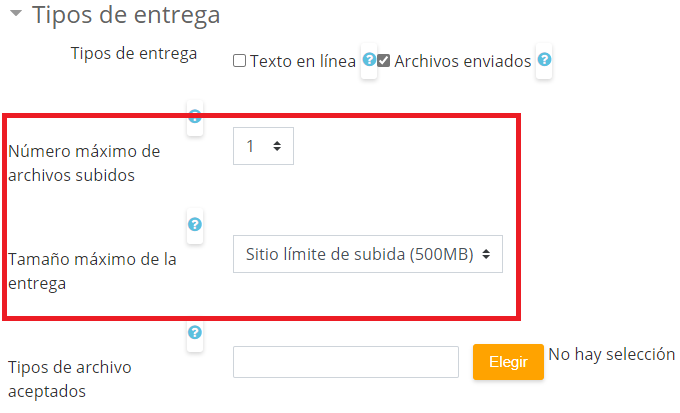Show help for Número máximo de archivos subidos

tap(195, 116)
